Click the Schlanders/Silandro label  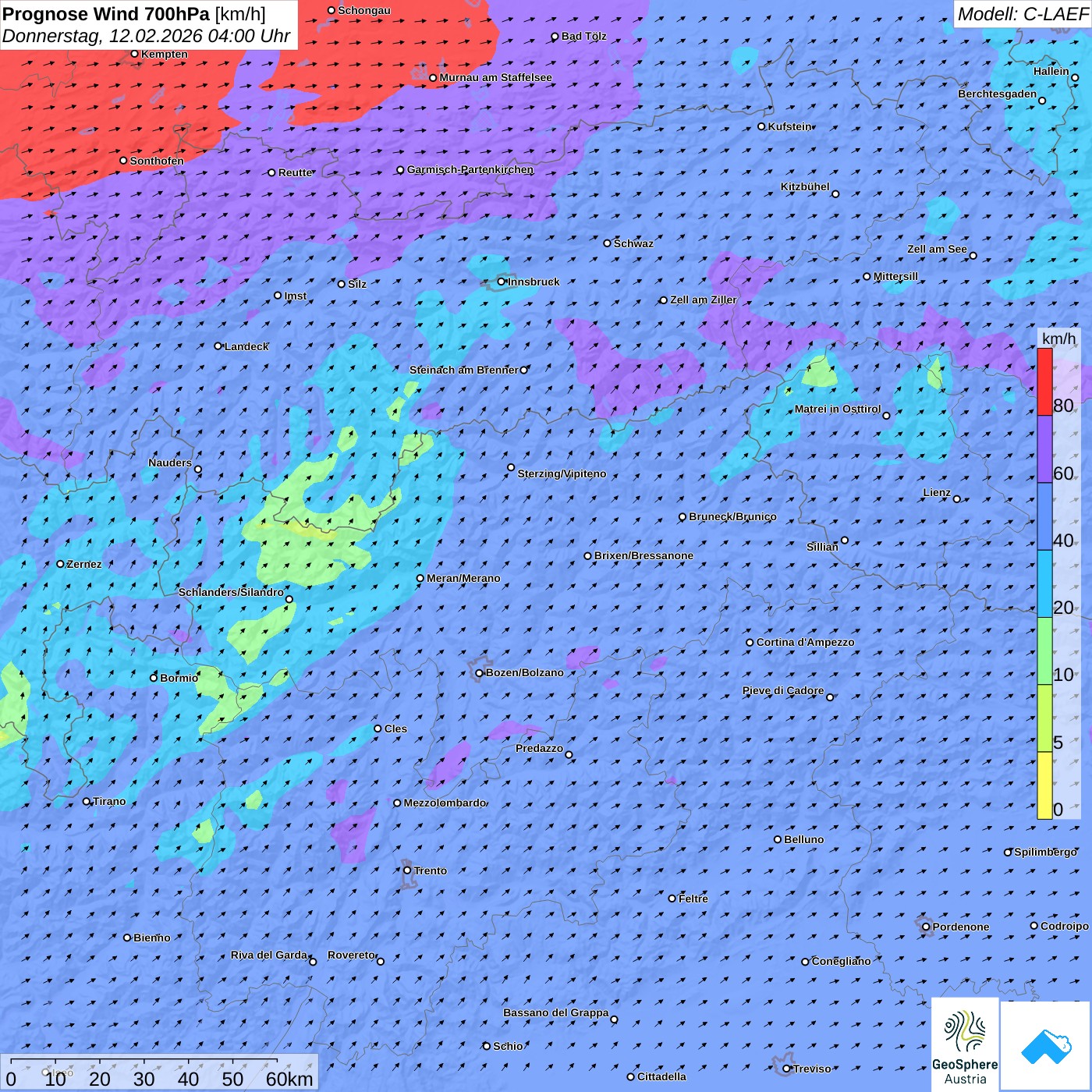231,592
